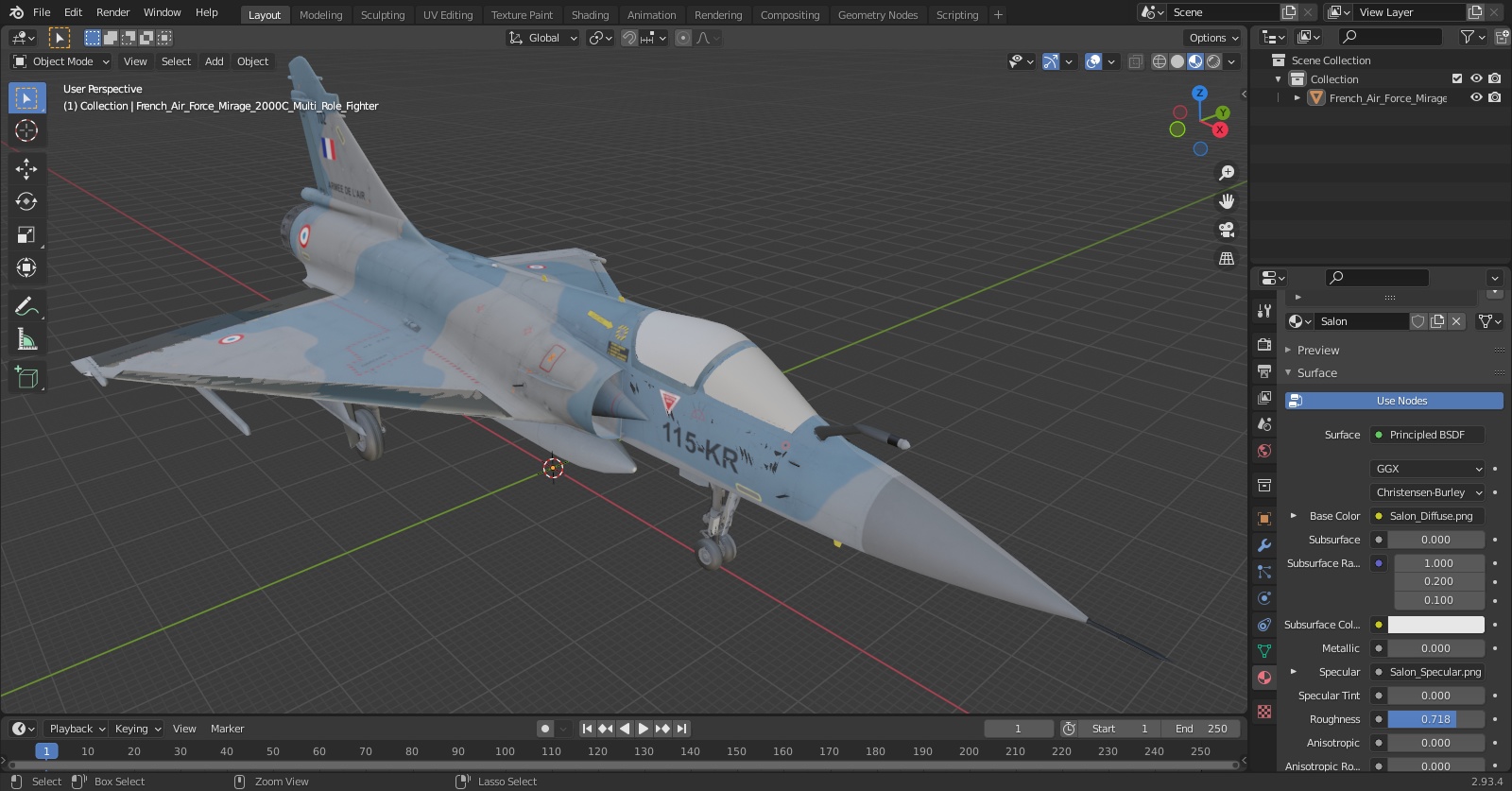Select the Cursor tool in toolbar

click(x=26, y=130)
